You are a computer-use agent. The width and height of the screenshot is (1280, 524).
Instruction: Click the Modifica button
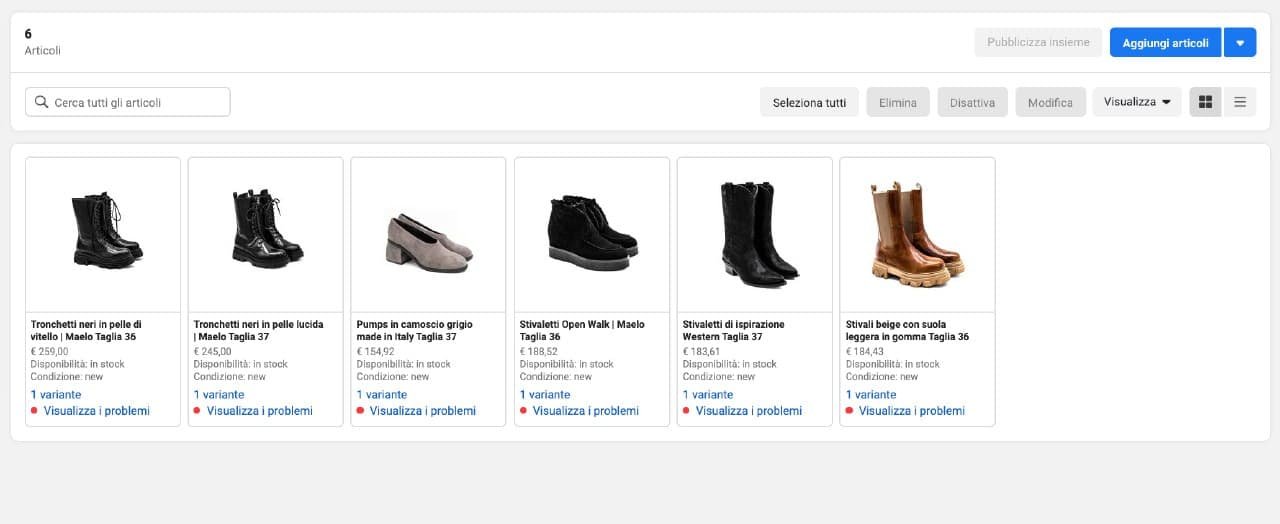pos(1050,103)
